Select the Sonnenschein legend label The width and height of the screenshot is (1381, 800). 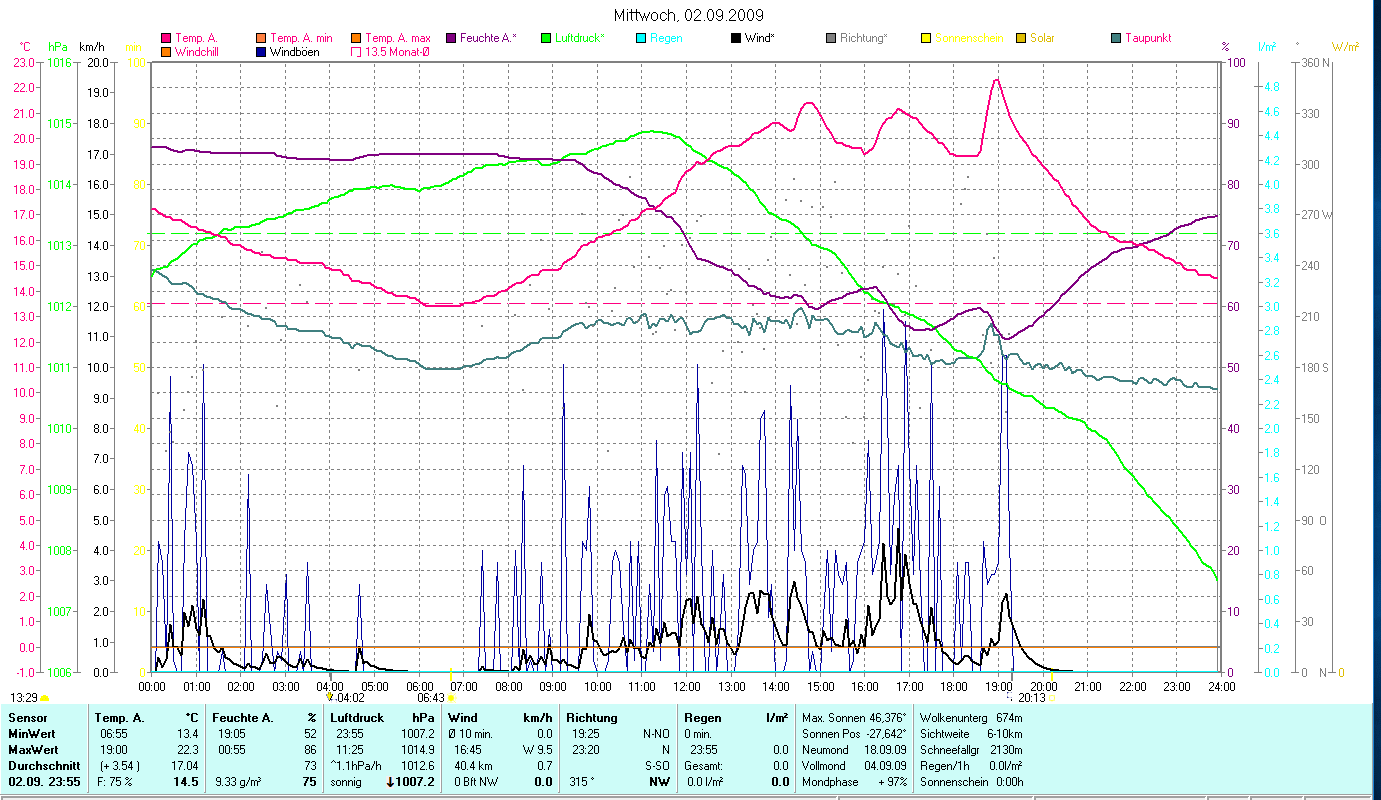(x=968, y=38)
